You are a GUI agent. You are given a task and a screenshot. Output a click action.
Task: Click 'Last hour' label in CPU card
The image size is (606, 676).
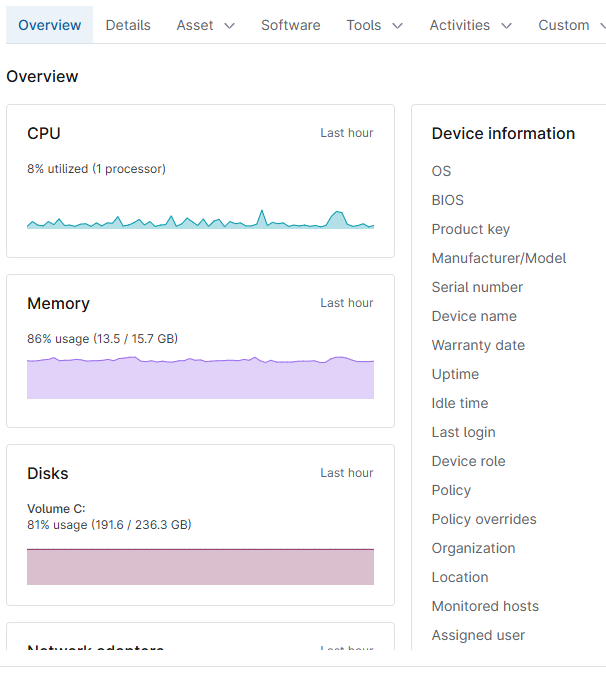tap(347, 133)
